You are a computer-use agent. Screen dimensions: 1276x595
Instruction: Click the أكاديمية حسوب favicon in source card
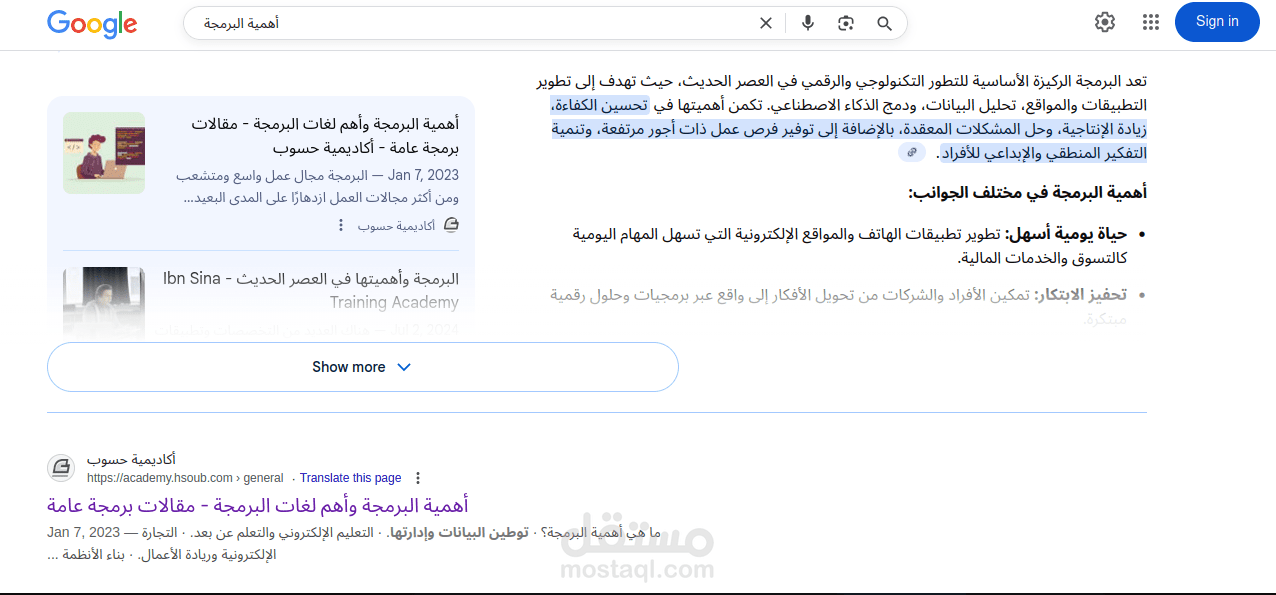tap(451, 226)
